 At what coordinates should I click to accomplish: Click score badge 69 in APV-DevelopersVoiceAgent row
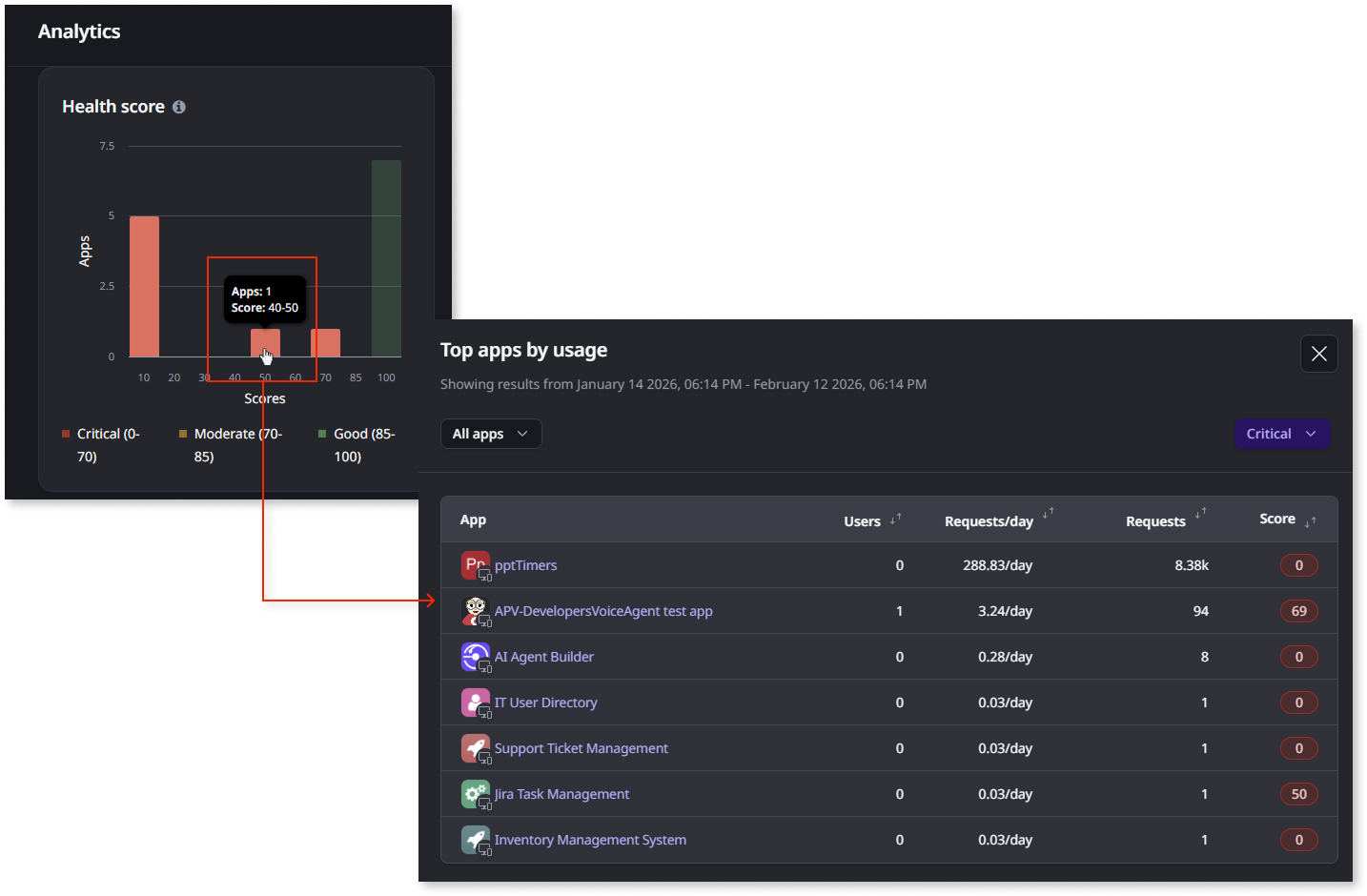pyautogui.click(x=1298, y=611)
